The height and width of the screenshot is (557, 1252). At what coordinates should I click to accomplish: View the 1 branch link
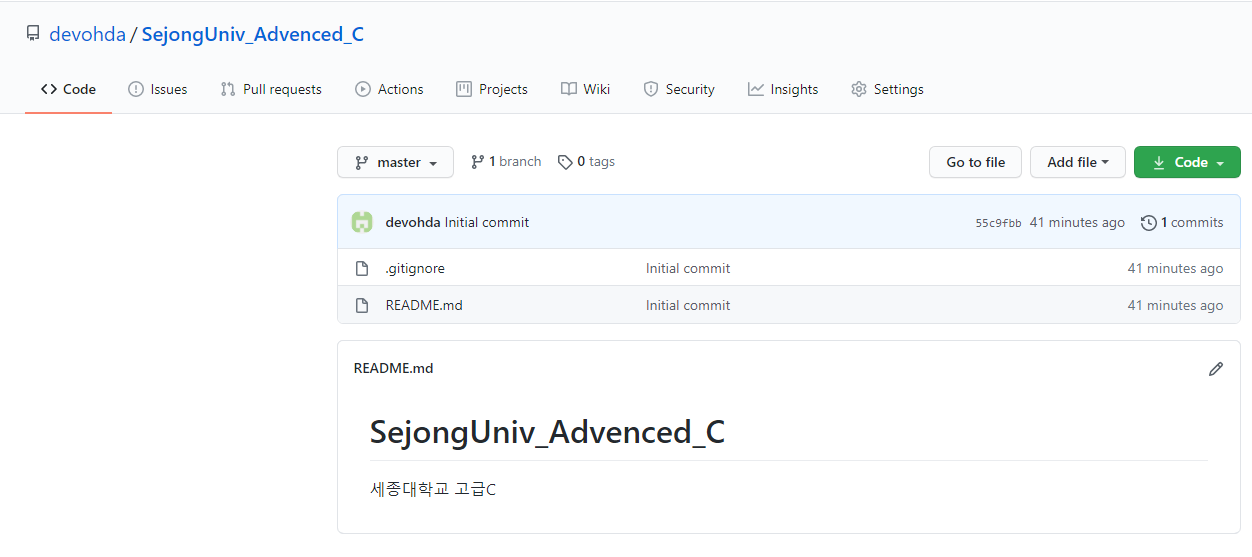(506, 161)
